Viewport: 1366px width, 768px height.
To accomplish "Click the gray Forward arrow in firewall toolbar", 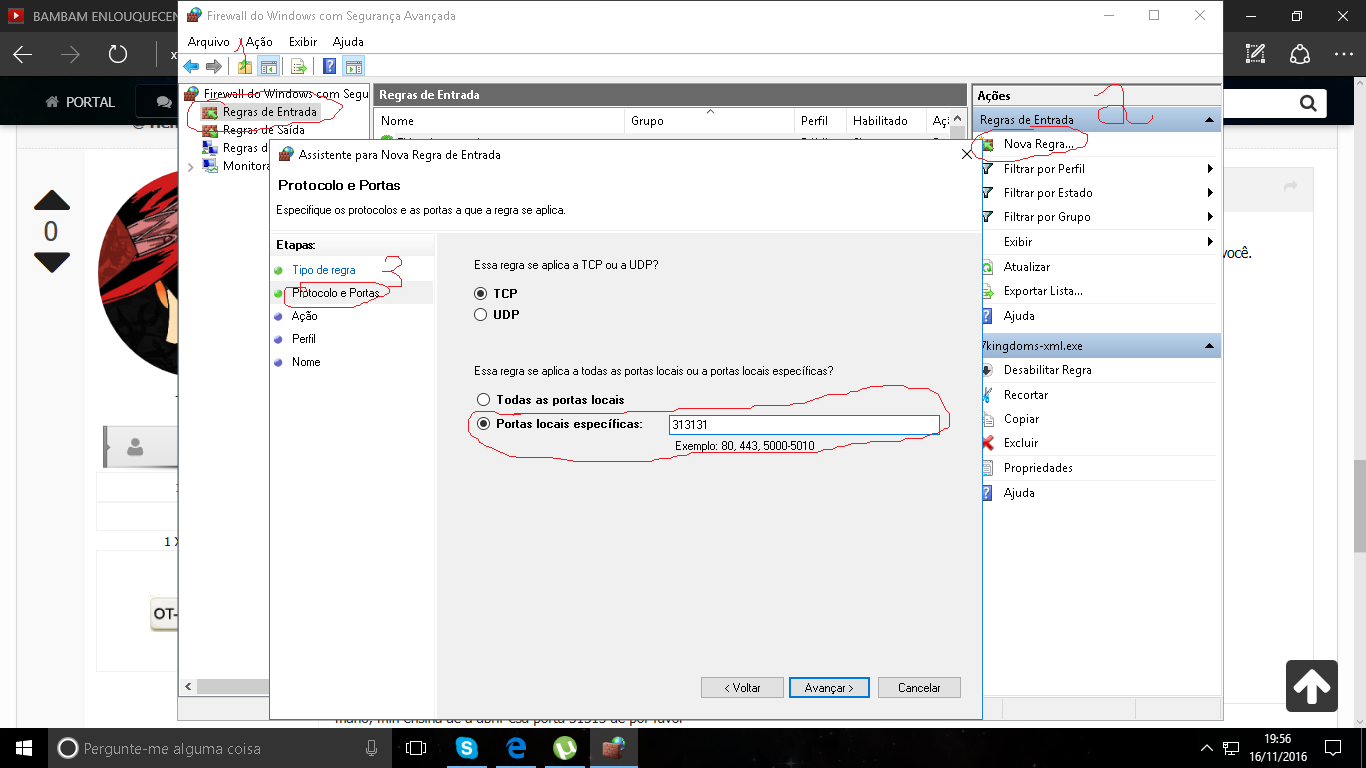I will coord(213,67).
